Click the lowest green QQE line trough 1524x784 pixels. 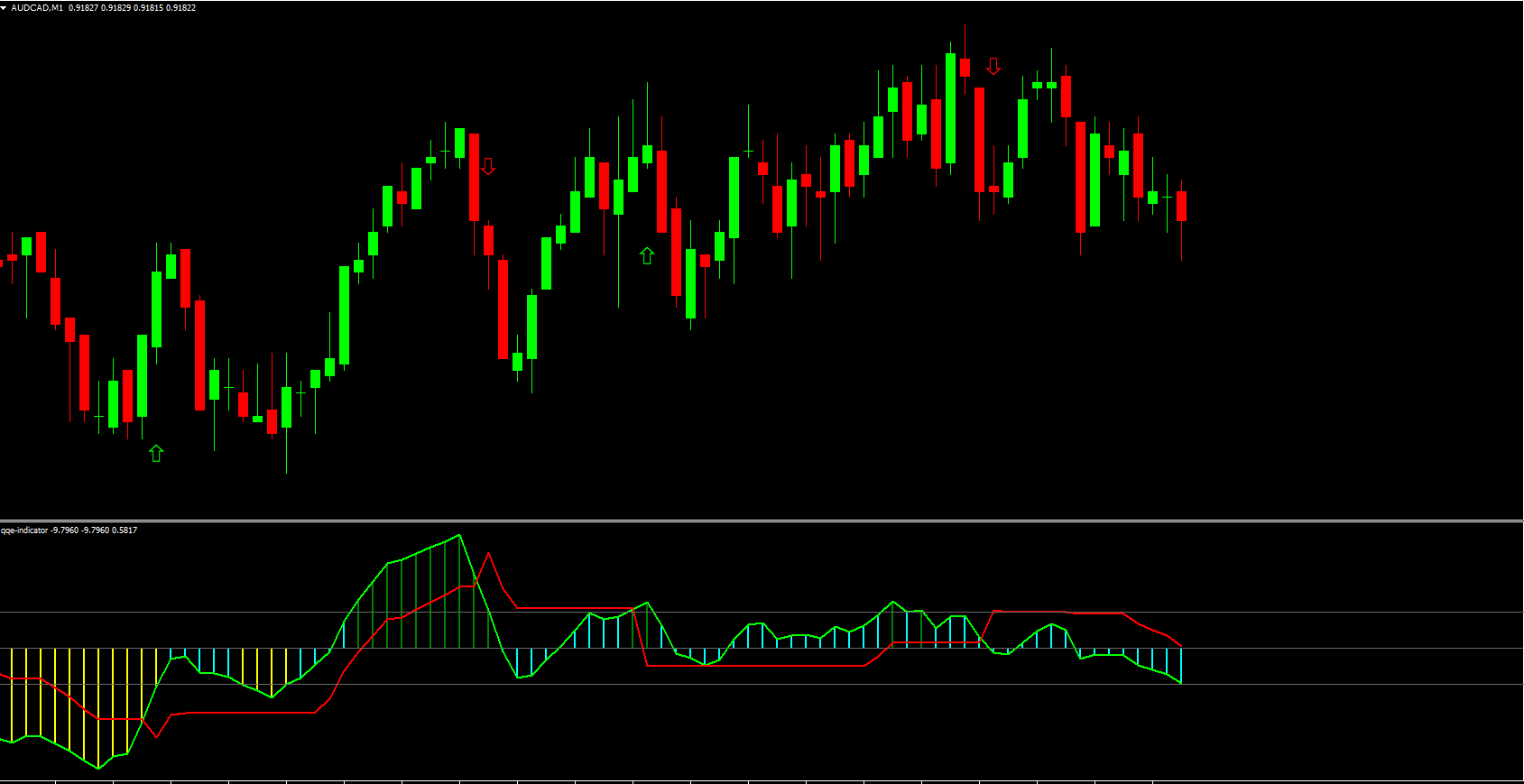(98, 768)
